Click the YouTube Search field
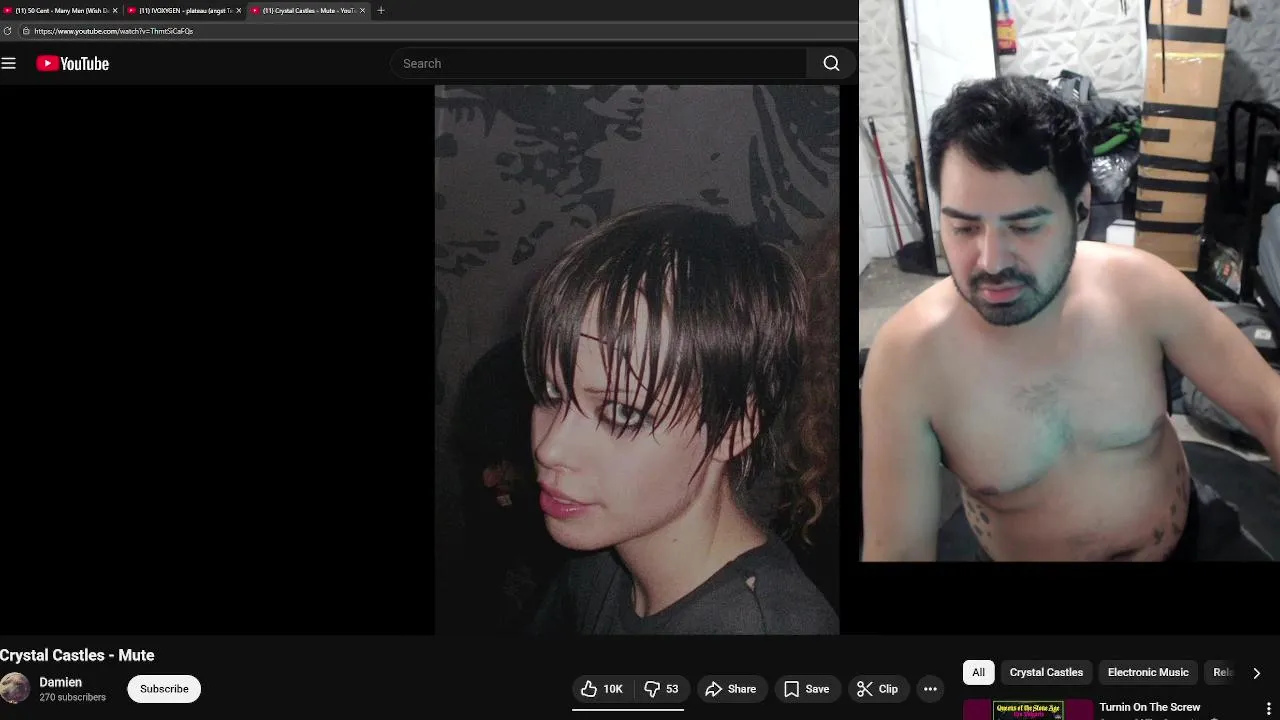The width and height of the screenshot is (1280, 720). point(598,64)
